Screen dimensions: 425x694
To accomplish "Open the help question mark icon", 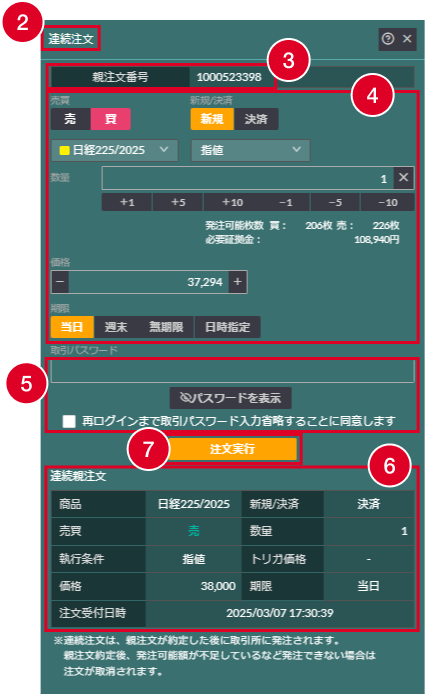I will [x=388, y=39].
